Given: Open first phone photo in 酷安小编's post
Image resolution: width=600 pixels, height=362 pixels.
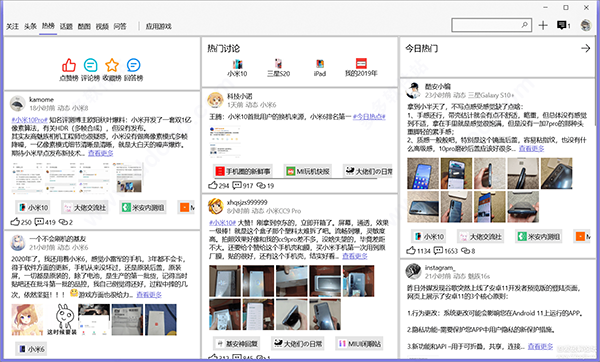Looking at the screenshot, I should (423, 173).
